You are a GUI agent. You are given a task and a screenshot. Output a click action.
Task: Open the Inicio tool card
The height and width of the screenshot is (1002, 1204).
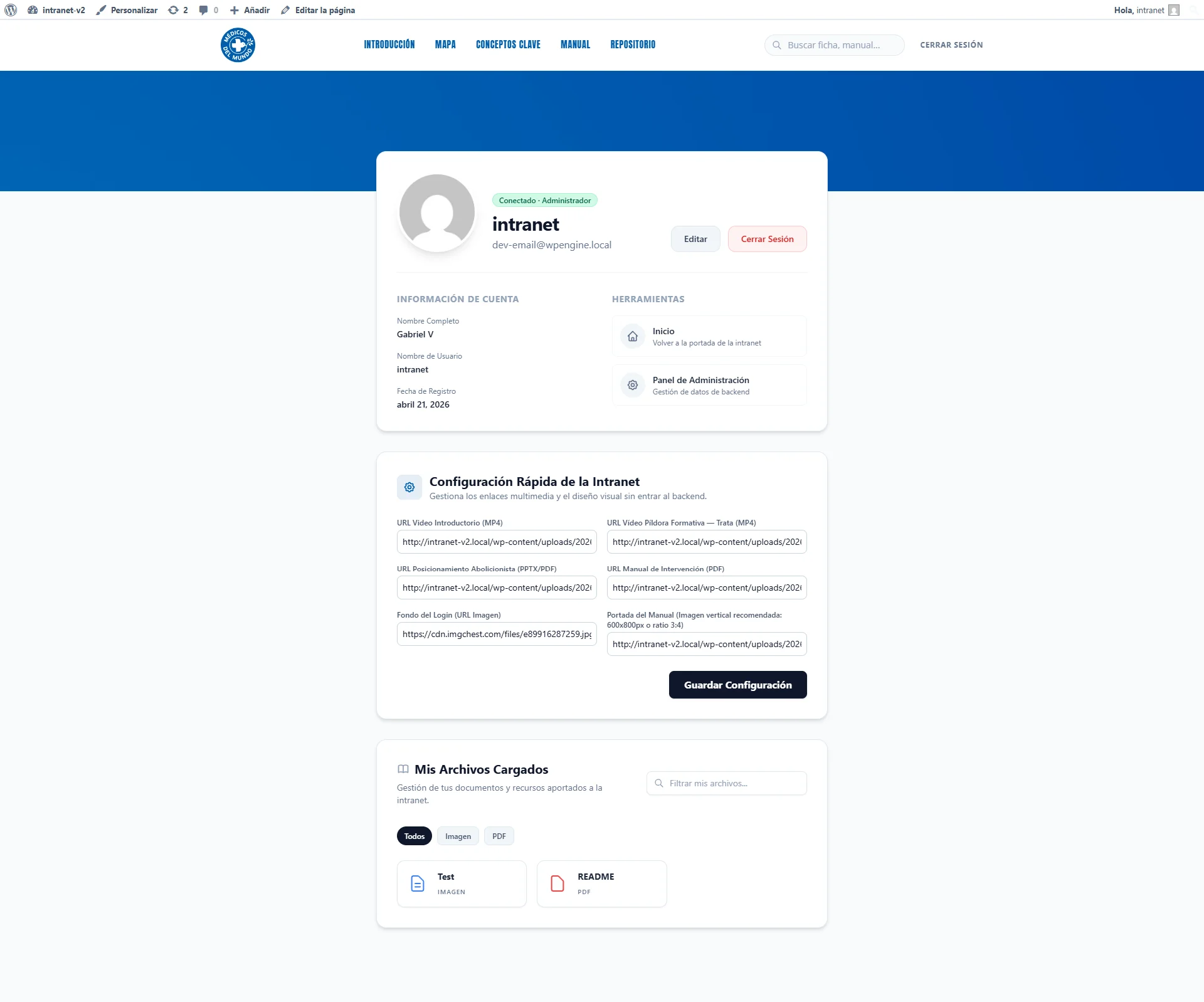click(x=709, y=336)
